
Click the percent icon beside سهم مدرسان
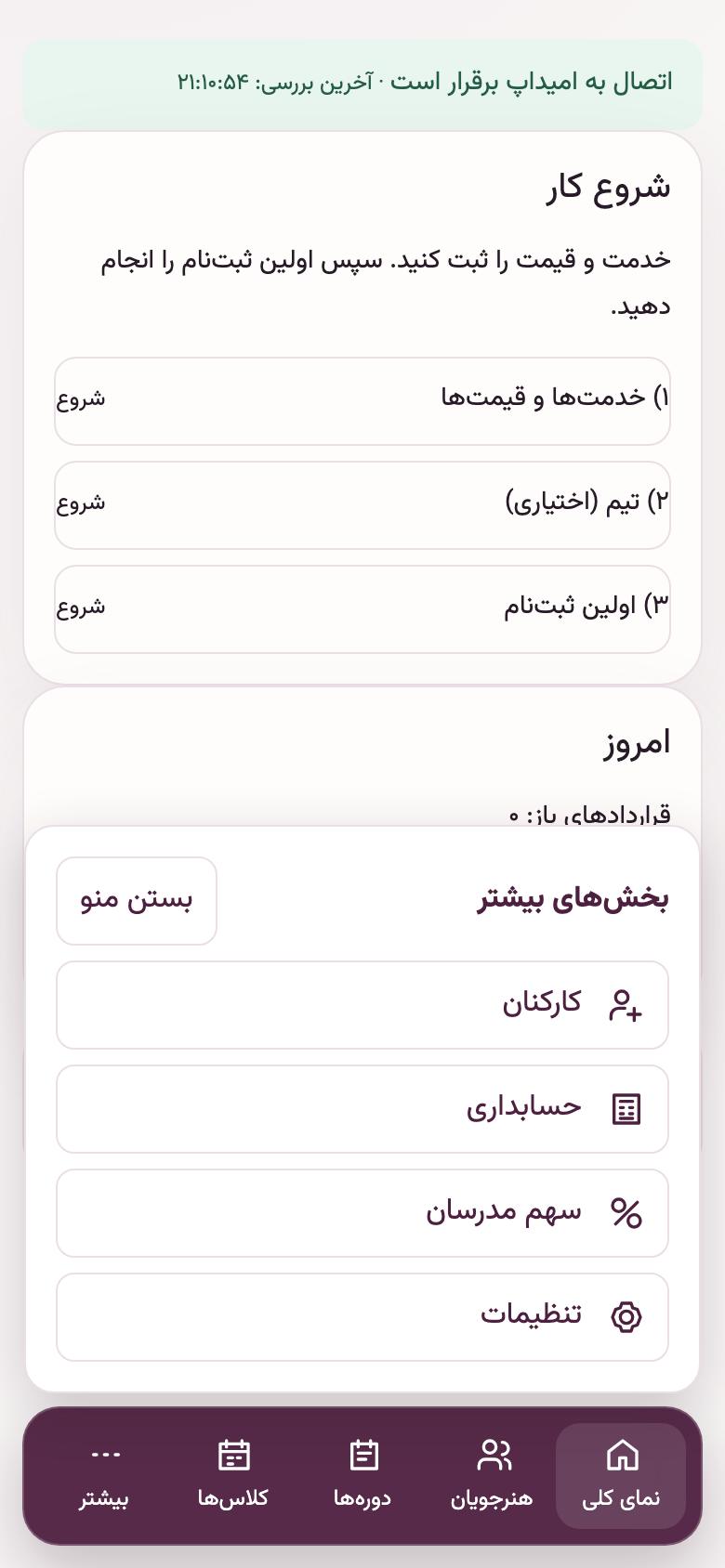click(626, 1213)
